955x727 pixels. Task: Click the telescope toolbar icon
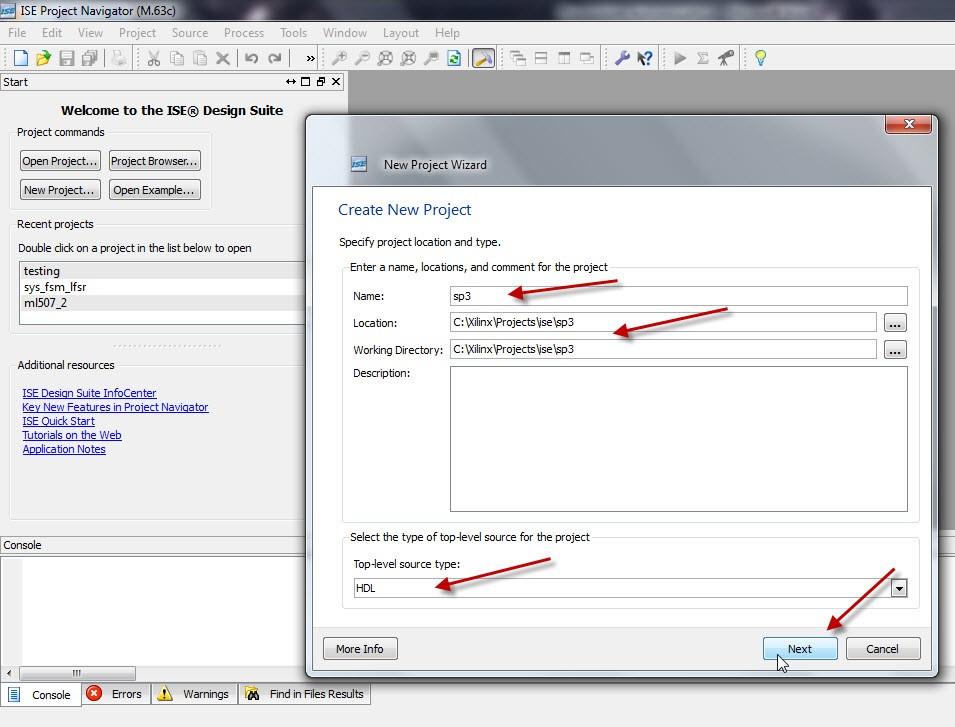pyautogui.click(x=726, y=58)
